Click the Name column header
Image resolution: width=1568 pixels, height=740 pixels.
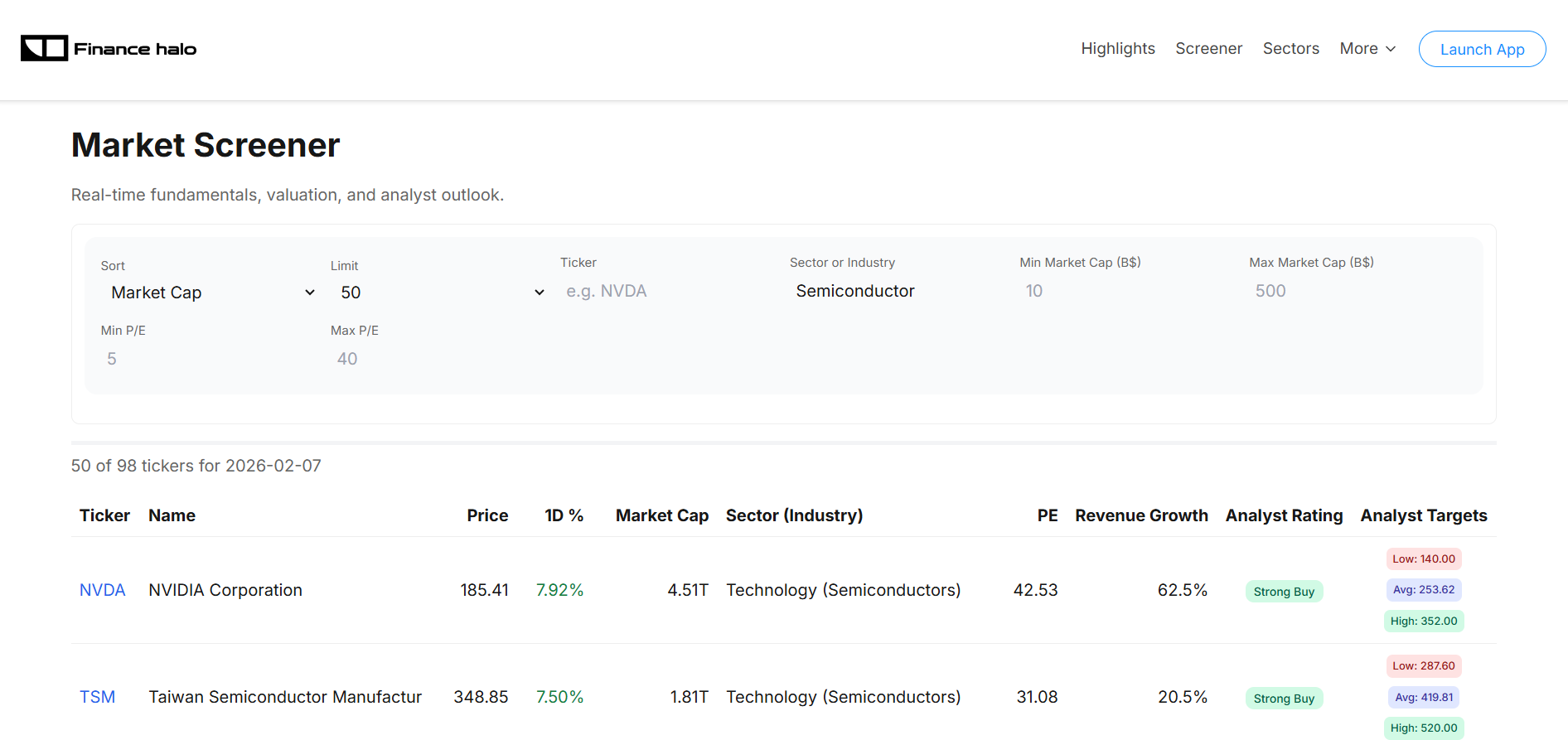172,515
